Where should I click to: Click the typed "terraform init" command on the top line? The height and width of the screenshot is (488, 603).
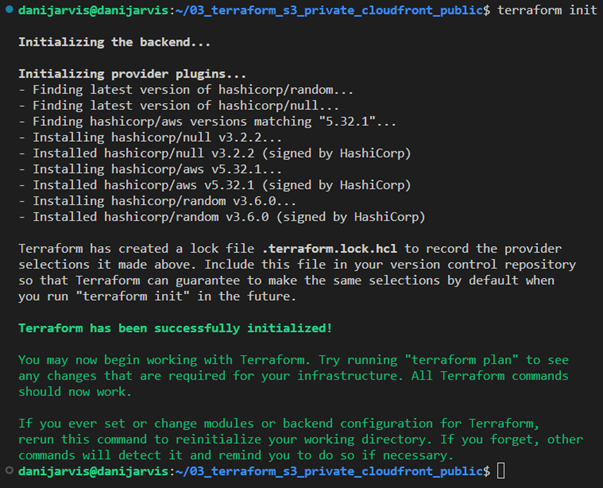[543, 9]
